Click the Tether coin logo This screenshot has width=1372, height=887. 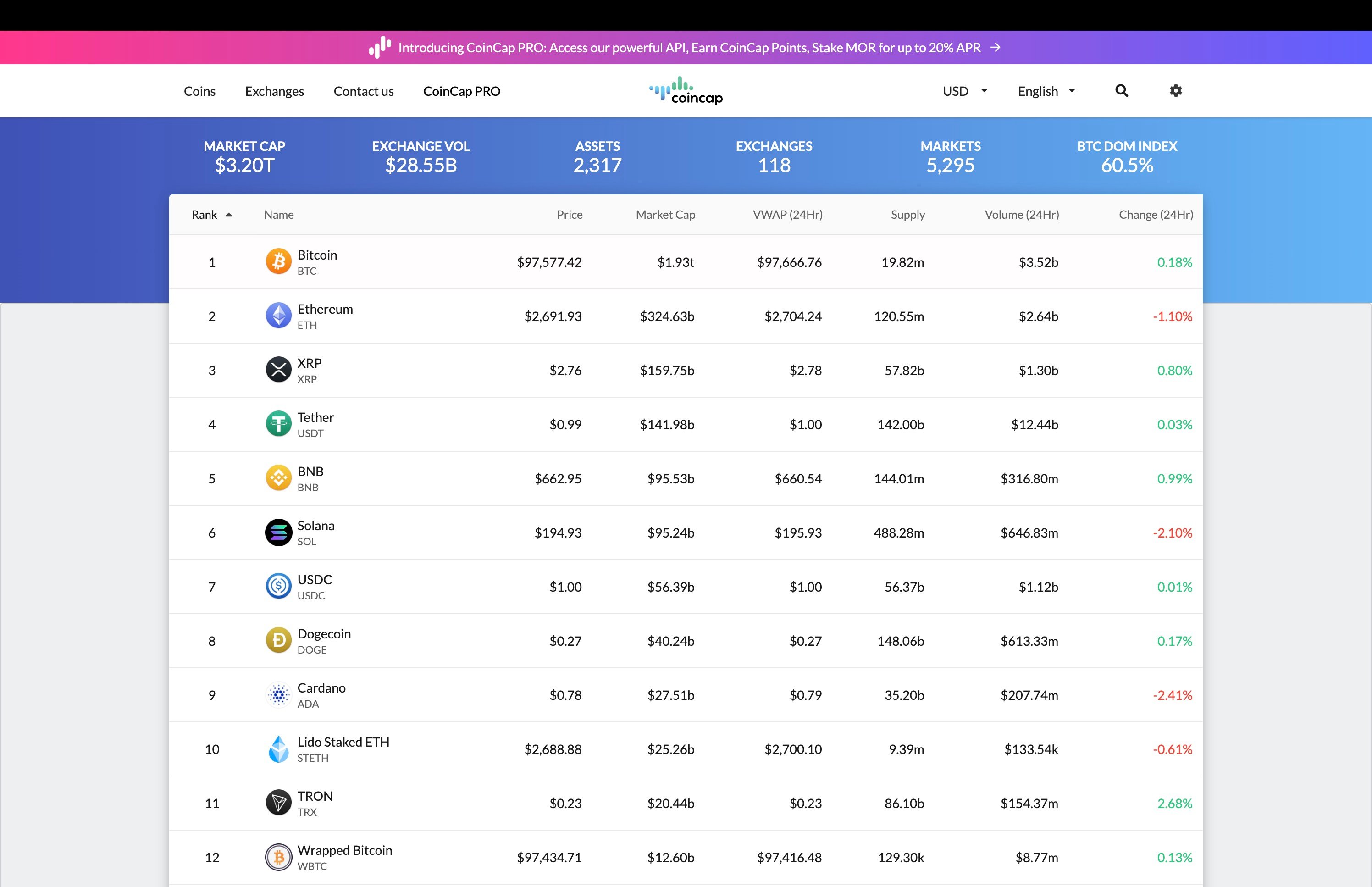(279, 424)
